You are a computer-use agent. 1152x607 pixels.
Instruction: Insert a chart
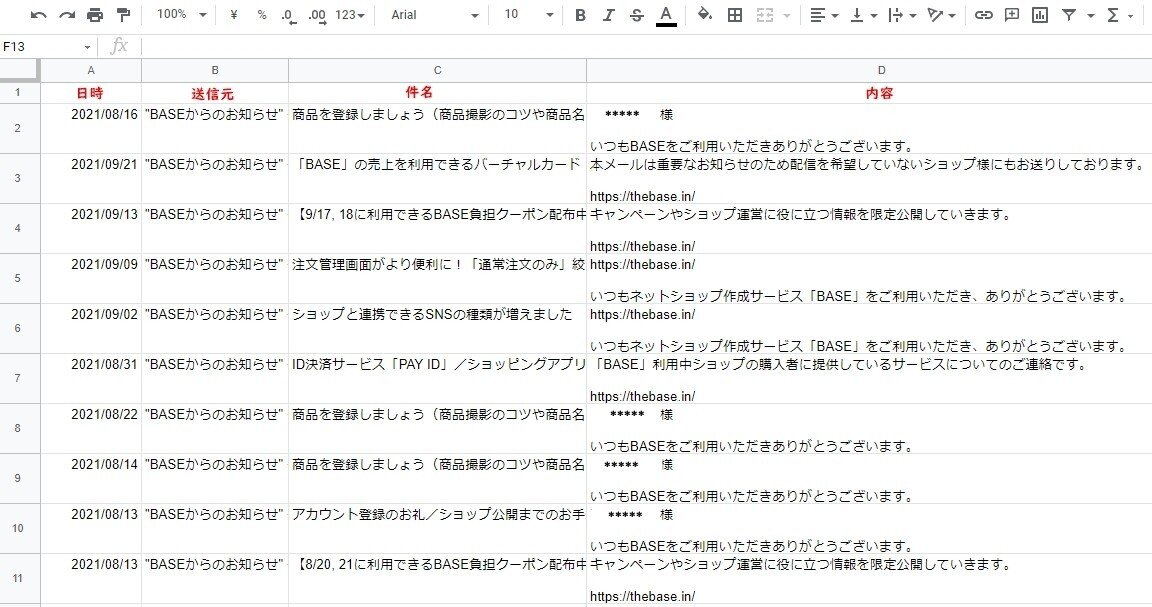[1039, 15]
